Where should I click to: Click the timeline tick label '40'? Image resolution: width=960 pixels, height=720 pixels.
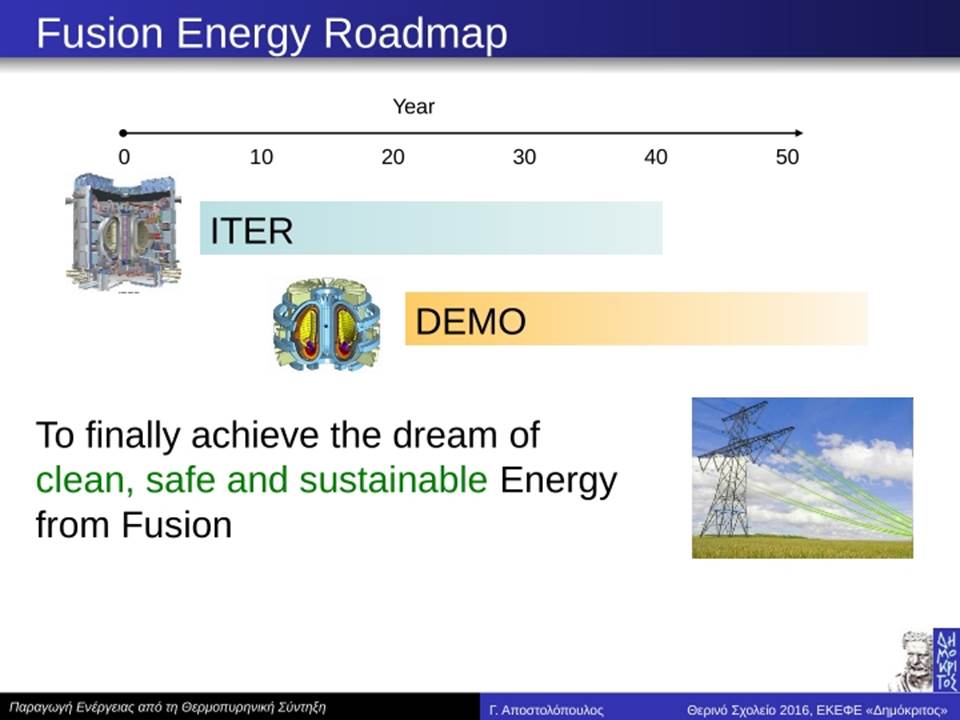[x=656, y=157]
